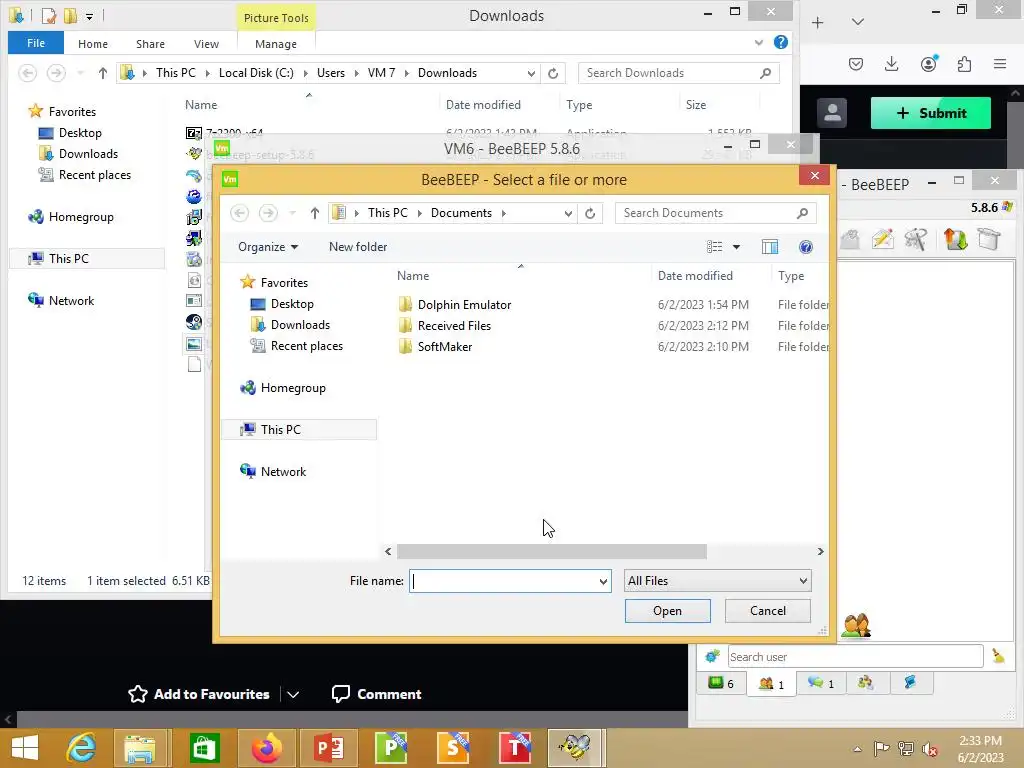The image size is (1024, 768).
Task: Click the dialog's horizontal scrollbar left arrow
Action: [x=389, y=552]
